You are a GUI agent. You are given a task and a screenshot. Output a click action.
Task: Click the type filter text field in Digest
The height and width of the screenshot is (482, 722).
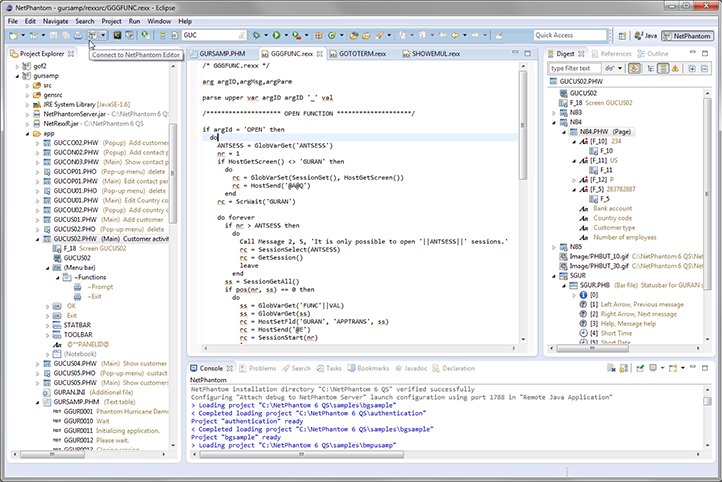(575, 69)
